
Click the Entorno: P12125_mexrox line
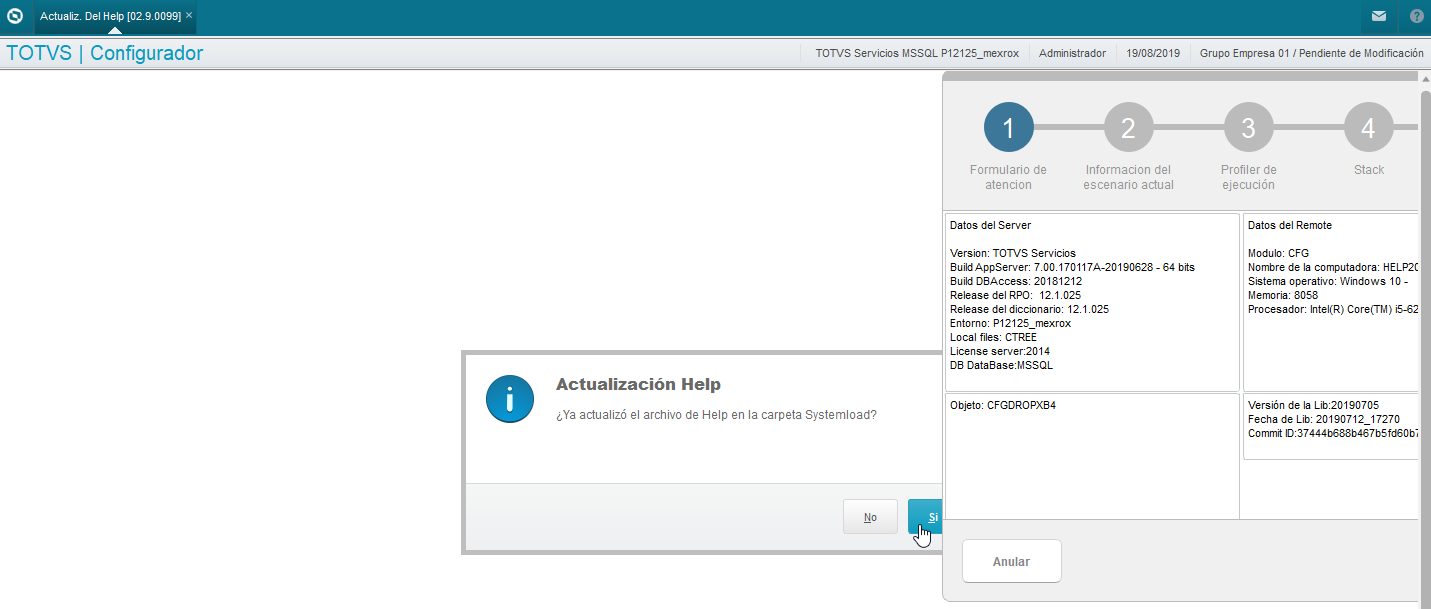click(x=1010, y=323)
